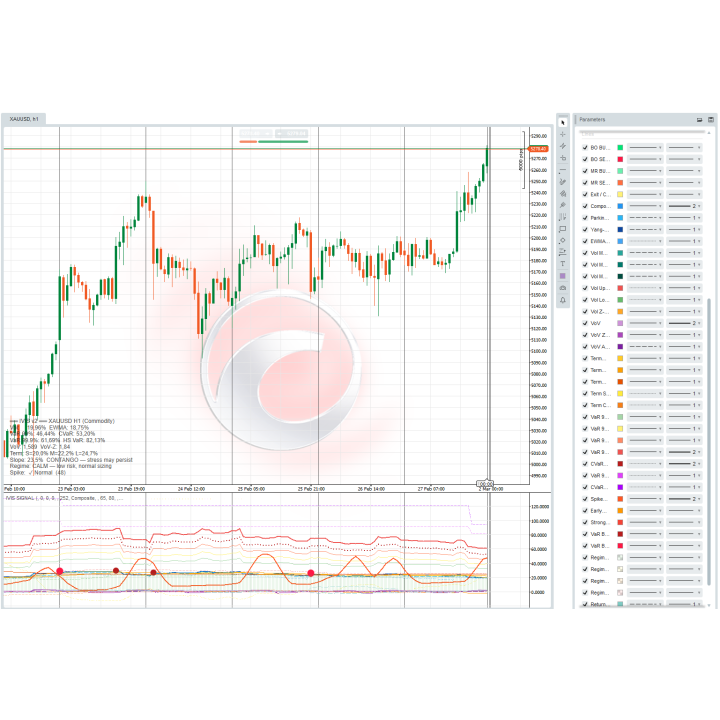Choose the ellipse shape tool

[562, 241]
